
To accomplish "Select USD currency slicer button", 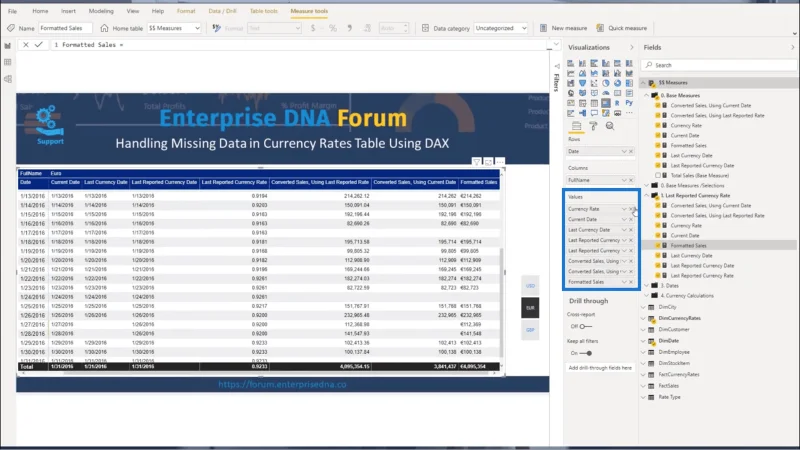I will (530, 286).
